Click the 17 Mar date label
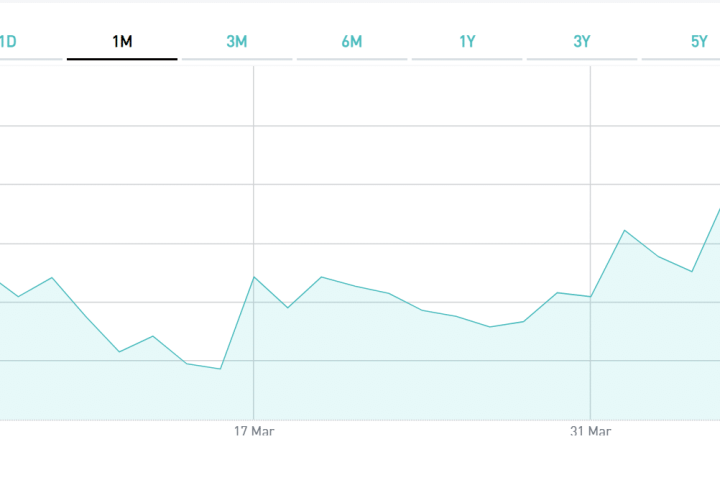 click(254, 432)
